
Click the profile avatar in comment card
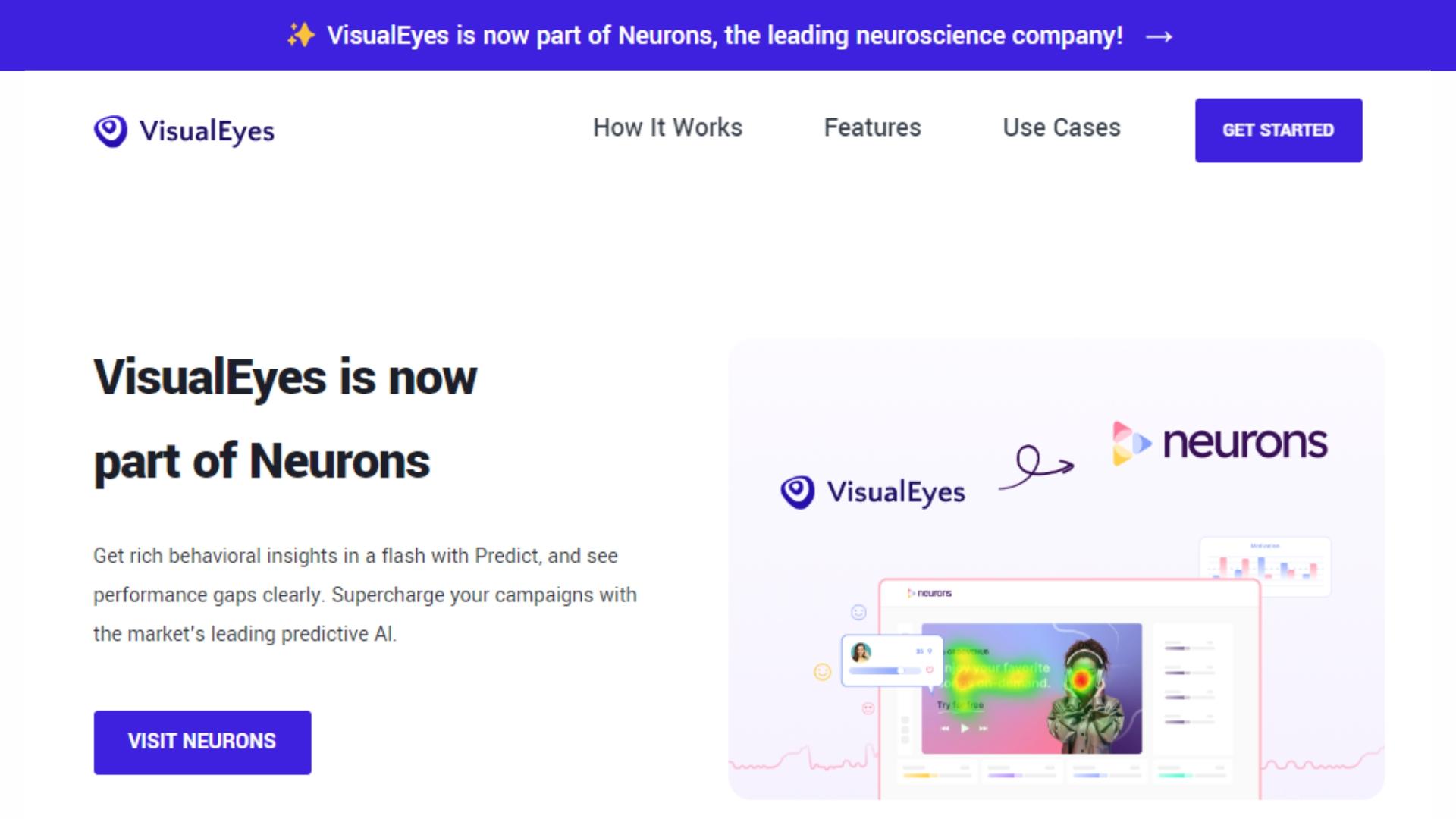tap(861, 652)
